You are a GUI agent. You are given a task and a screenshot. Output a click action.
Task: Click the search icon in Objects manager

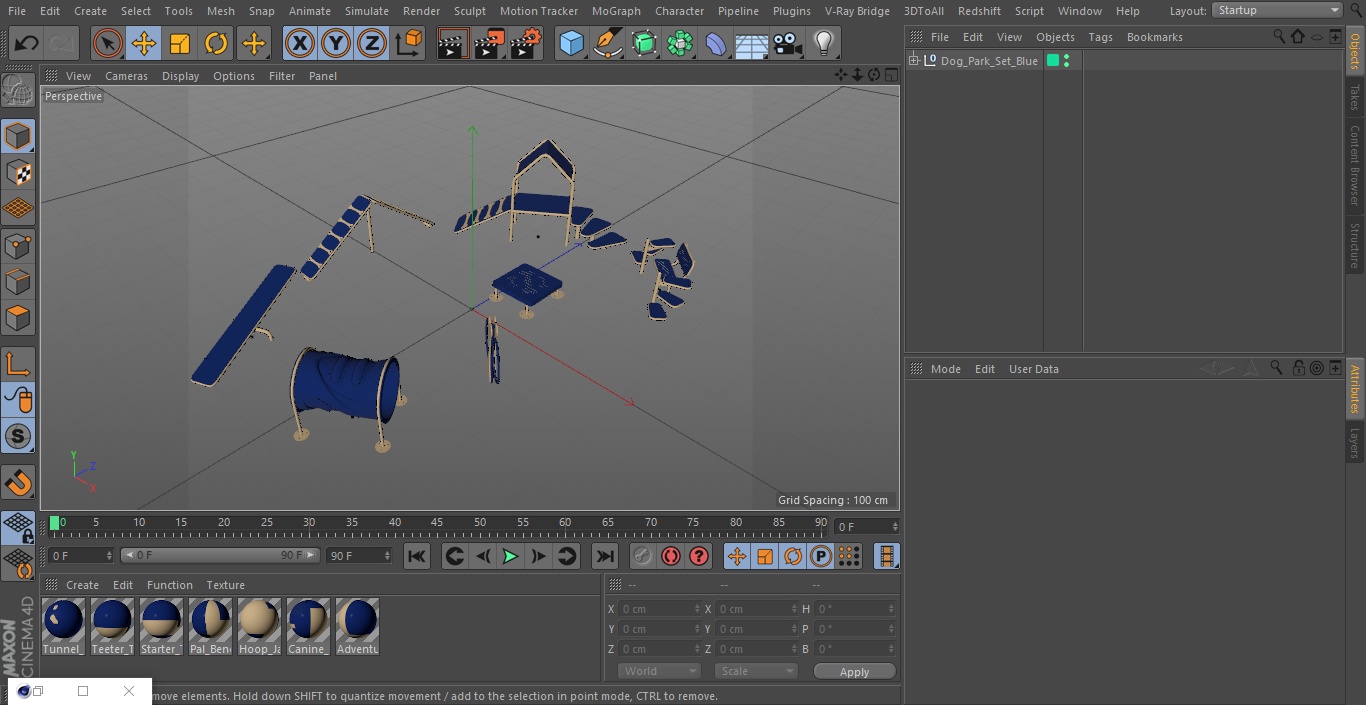tap(1278, 36)
